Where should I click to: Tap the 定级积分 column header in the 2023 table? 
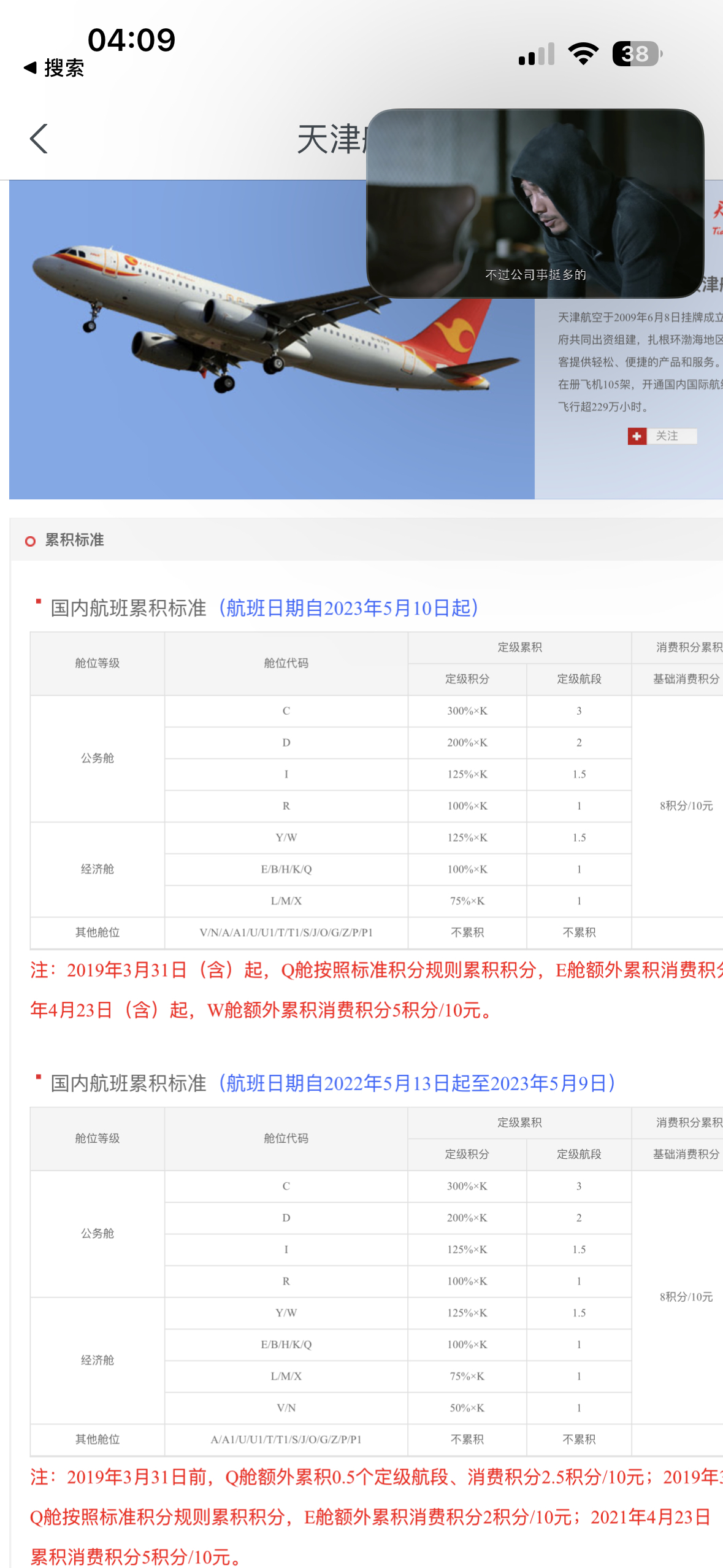pos(467,679)
